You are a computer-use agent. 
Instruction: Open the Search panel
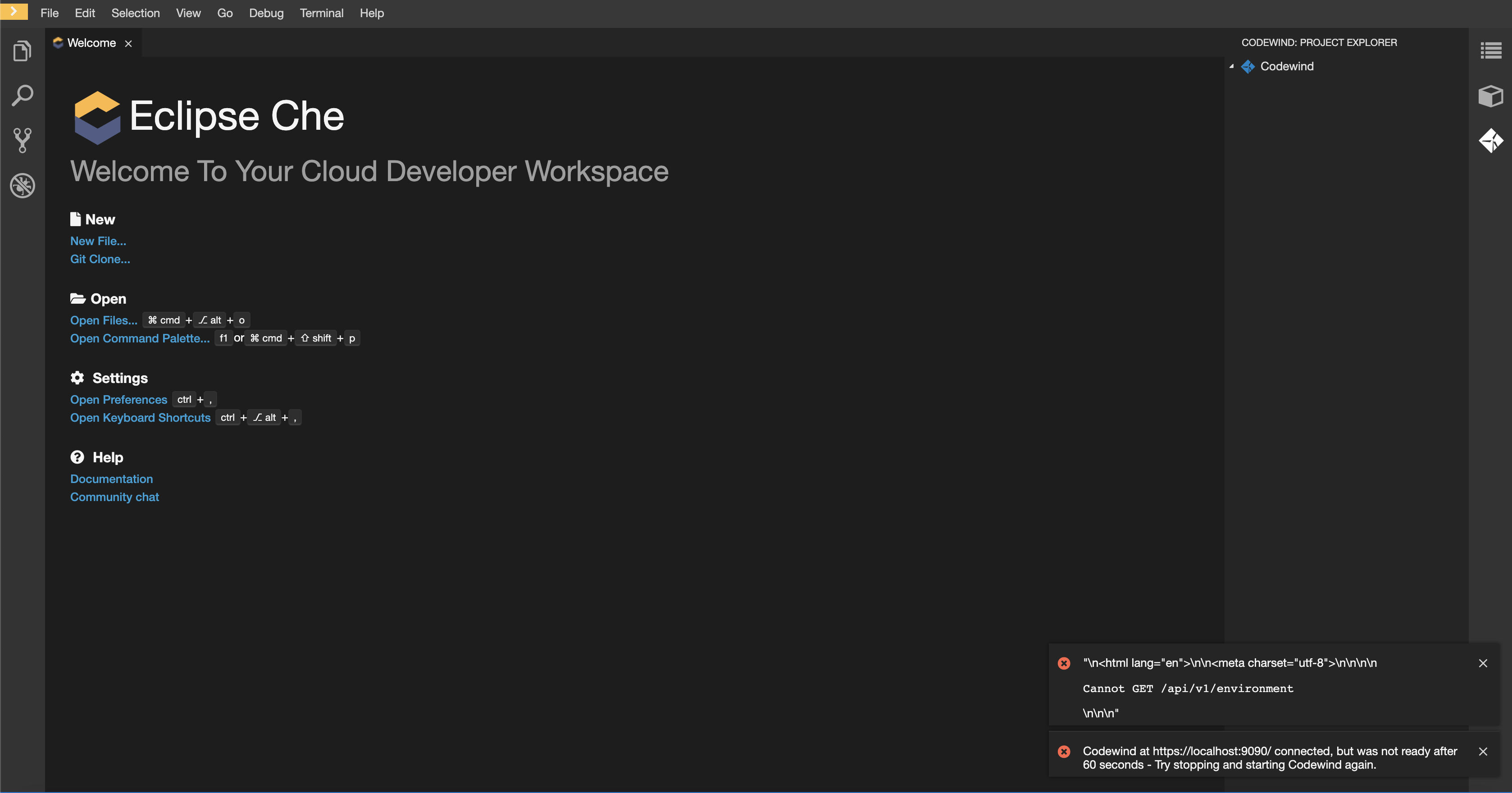[x=23, y=95]
